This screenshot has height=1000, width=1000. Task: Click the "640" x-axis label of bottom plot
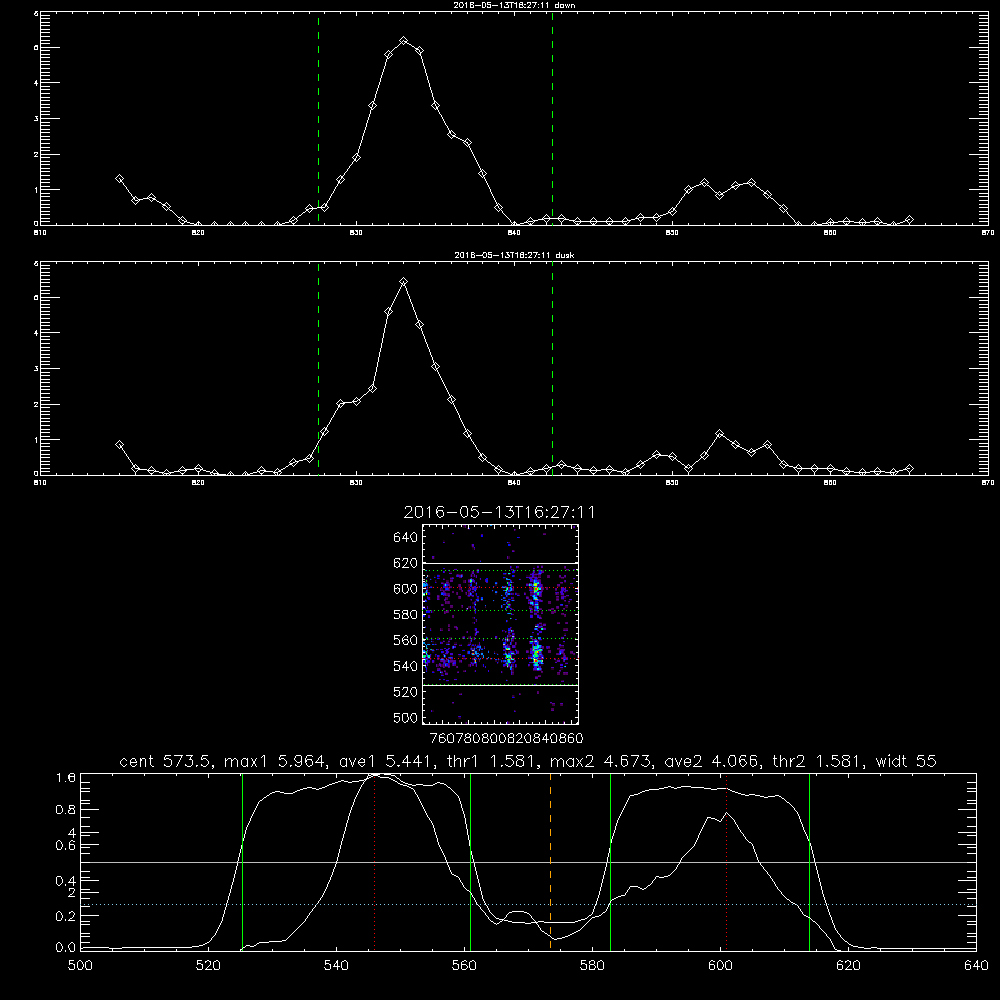[976, 966]
